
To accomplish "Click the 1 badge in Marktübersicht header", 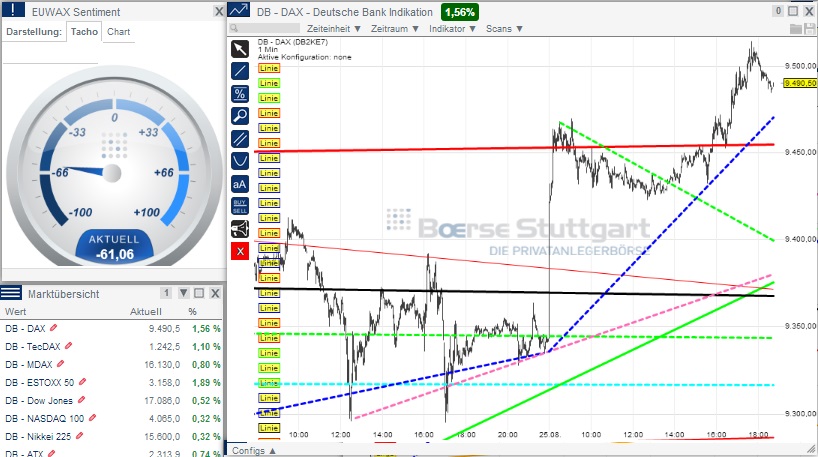I will click(166, 293).
